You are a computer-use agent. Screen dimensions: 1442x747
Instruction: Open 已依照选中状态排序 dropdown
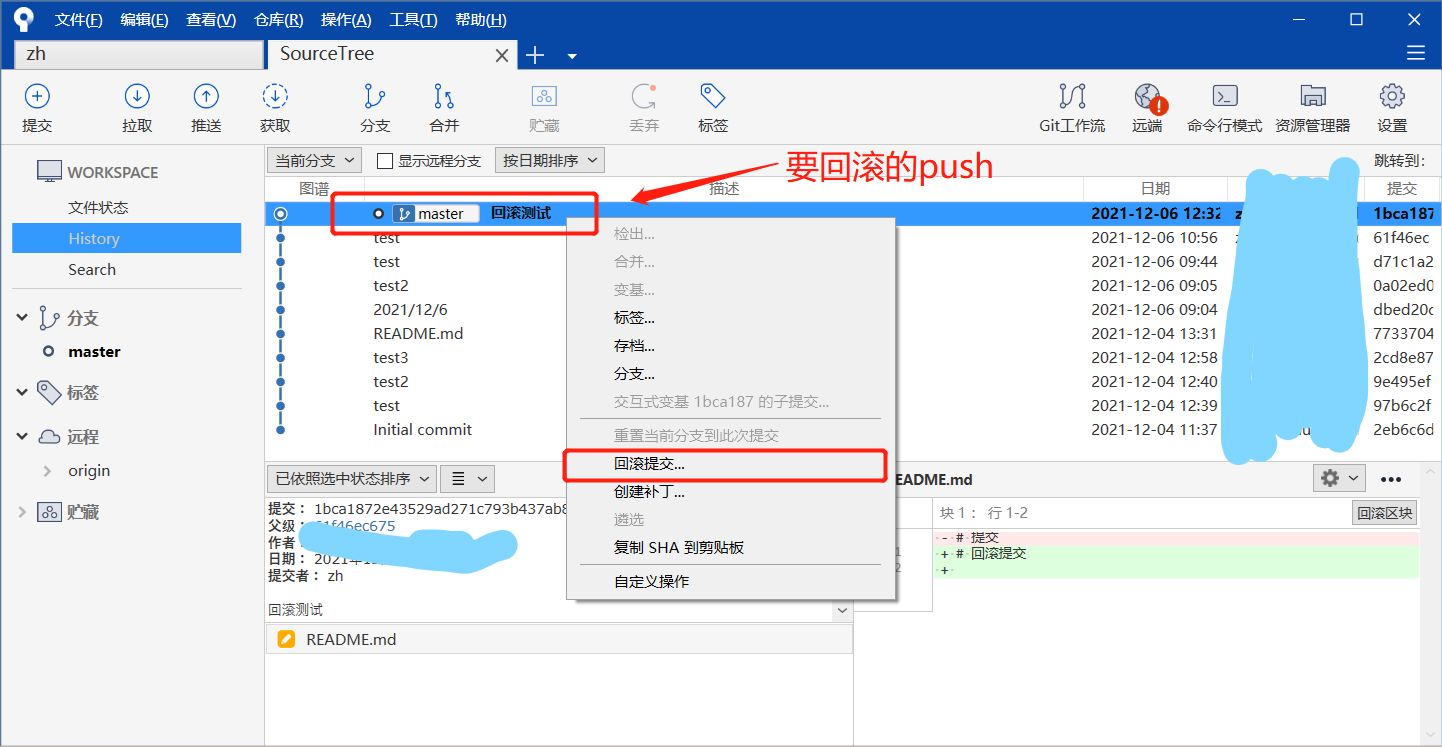coord(352,479)
